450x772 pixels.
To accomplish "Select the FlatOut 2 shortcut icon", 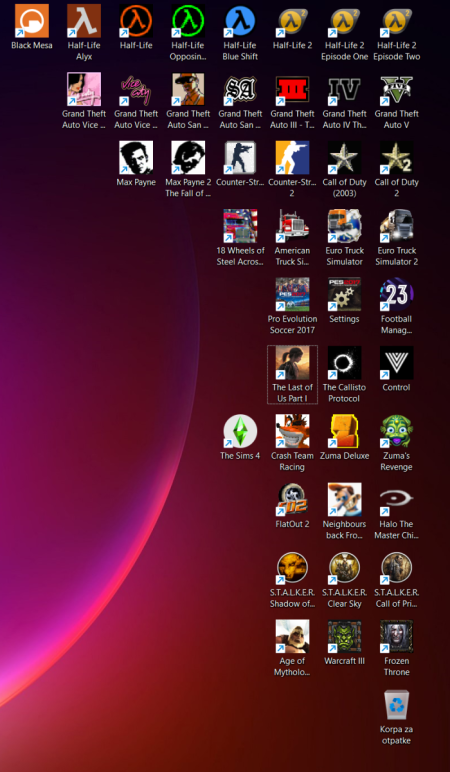I will click(292, 500).
